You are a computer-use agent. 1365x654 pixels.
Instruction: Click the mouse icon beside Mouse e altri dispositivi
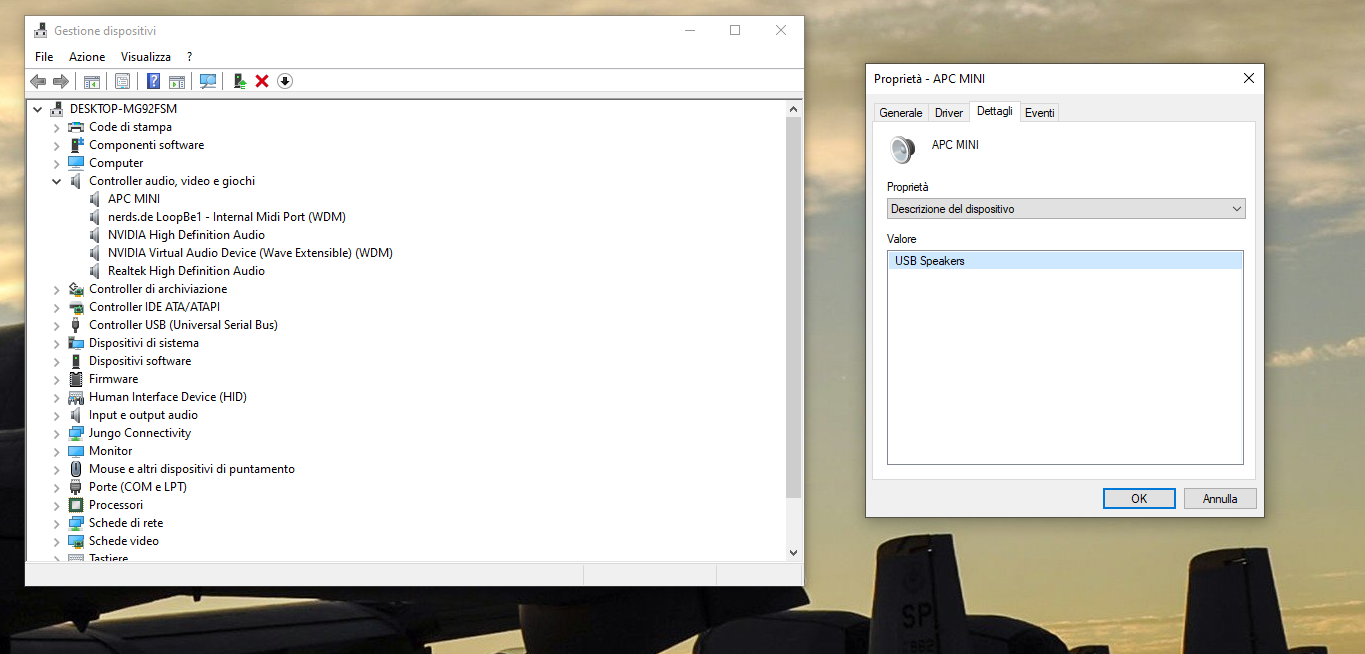pos(76,469)
